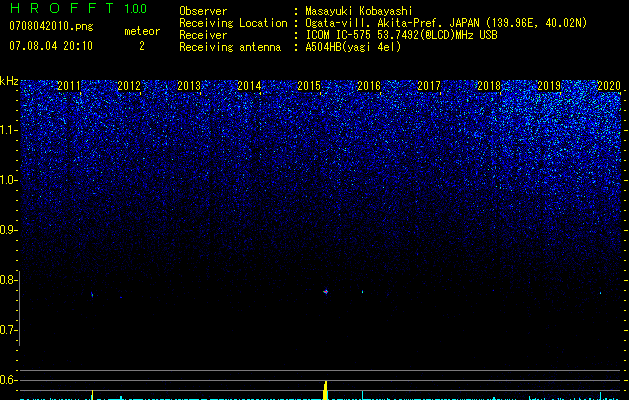This screenshot has width=629, height=400.
Task: Click the HROFFT title text
Action: 62,8
